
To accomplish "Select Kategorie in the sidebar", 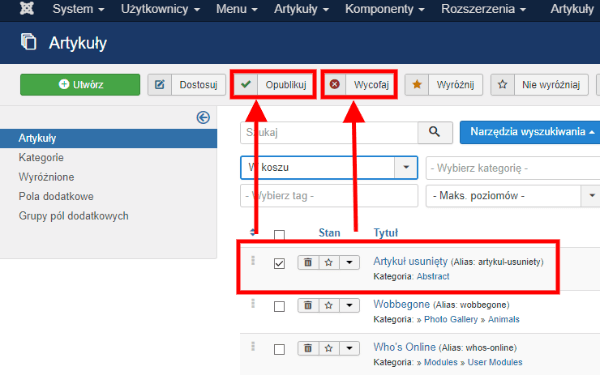I will click(41, 157).
